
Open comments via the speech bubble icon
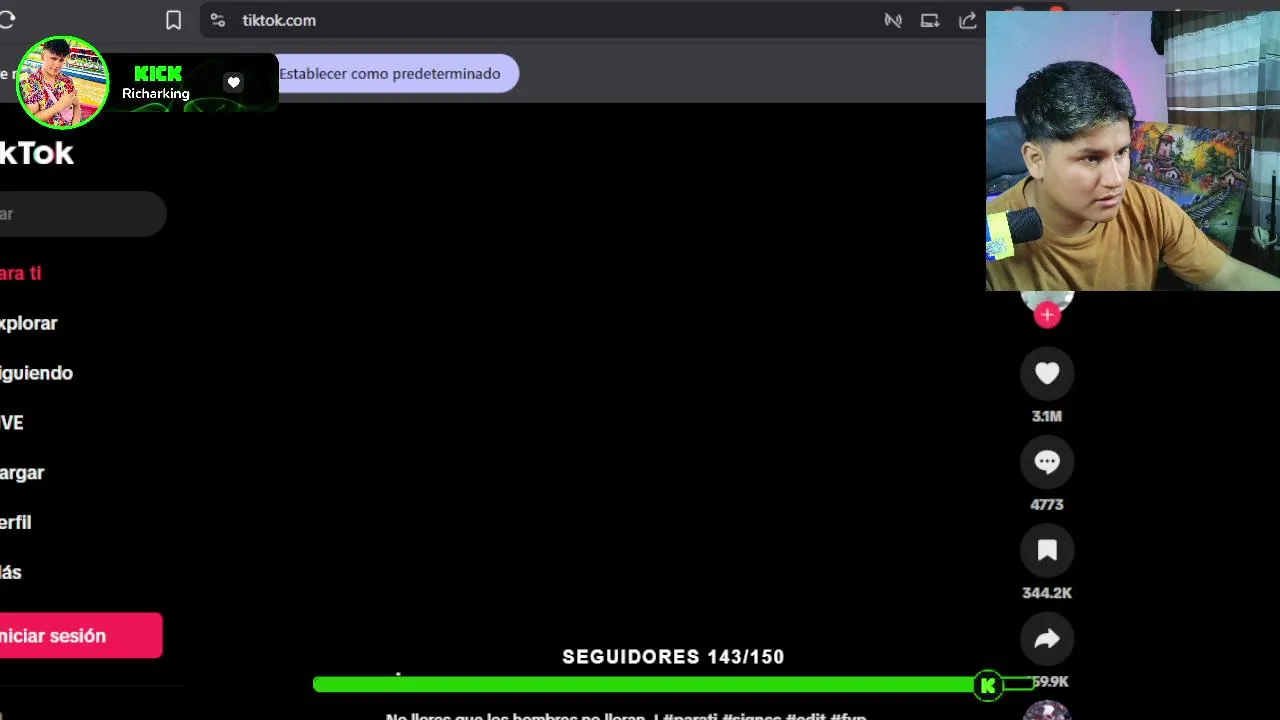point(1047,462)
